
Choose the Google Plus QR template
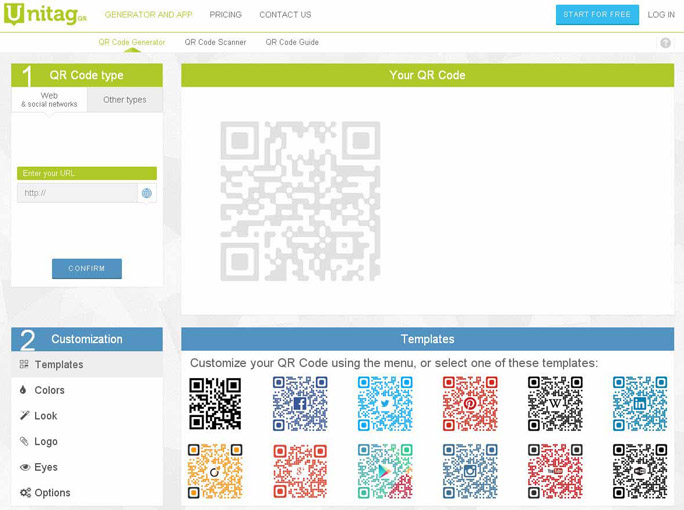coord(300,471)
